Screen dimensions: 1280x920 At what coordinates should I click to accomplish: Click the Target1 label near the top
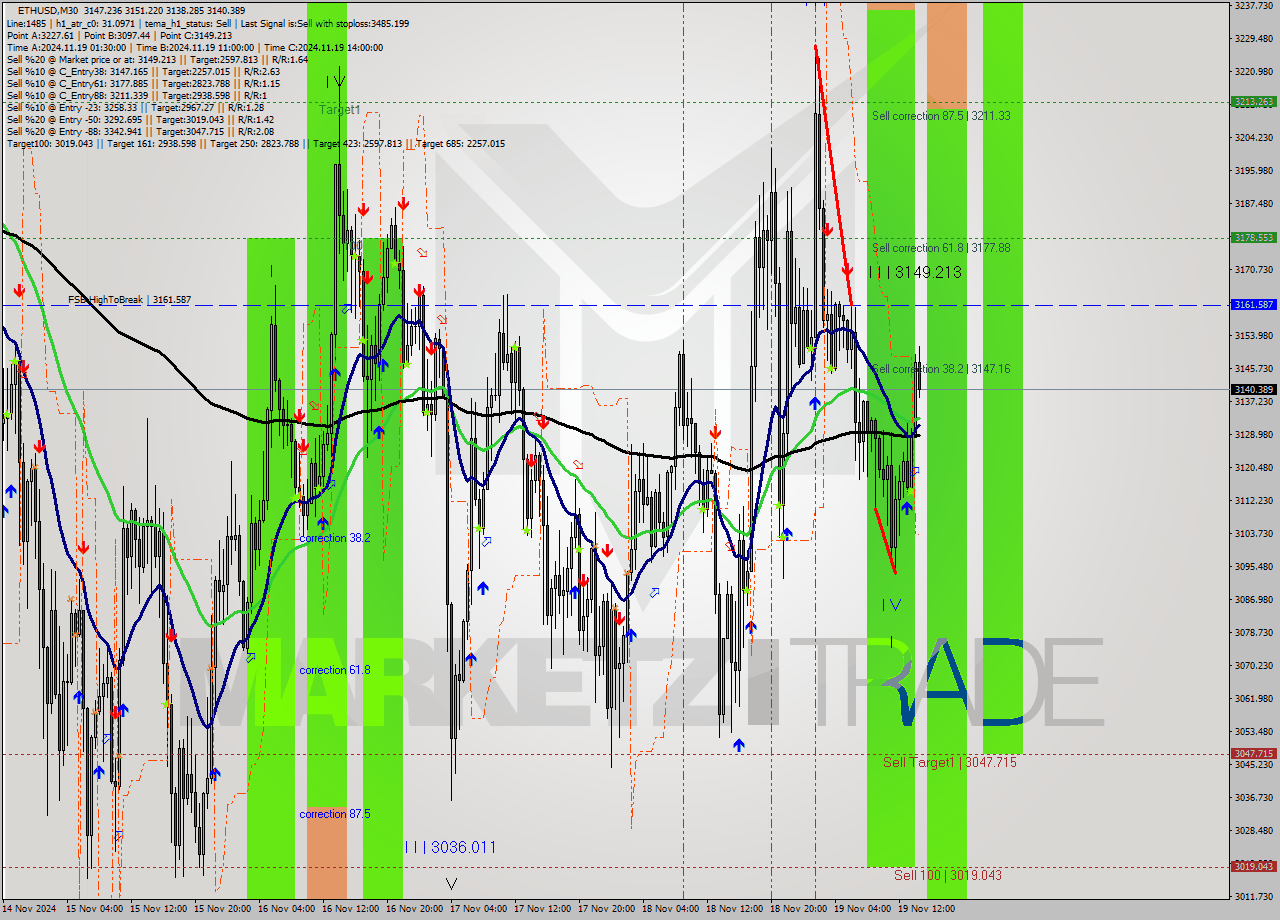[340, 110]
